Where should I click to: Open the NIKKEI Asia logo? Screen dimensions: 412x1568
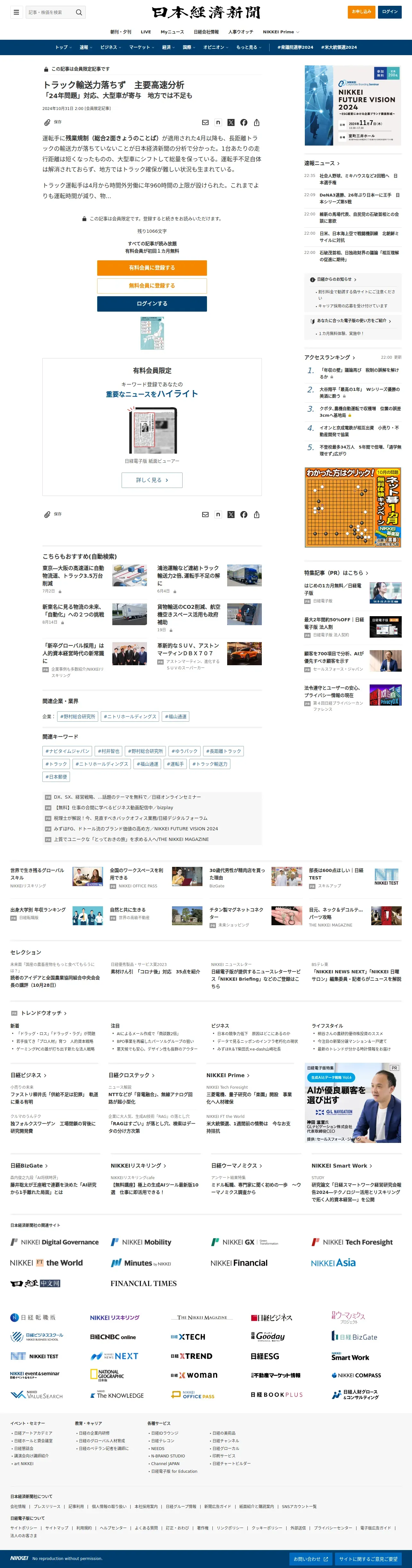coord(333,1262)
